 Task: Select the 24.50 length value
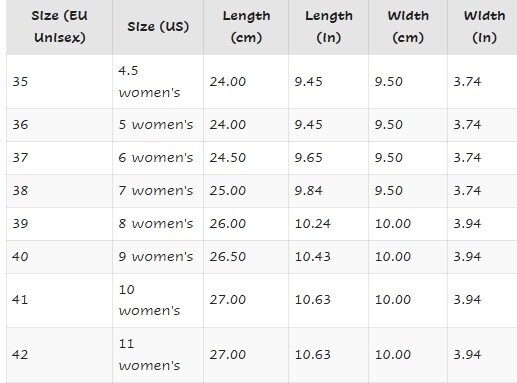246,158
